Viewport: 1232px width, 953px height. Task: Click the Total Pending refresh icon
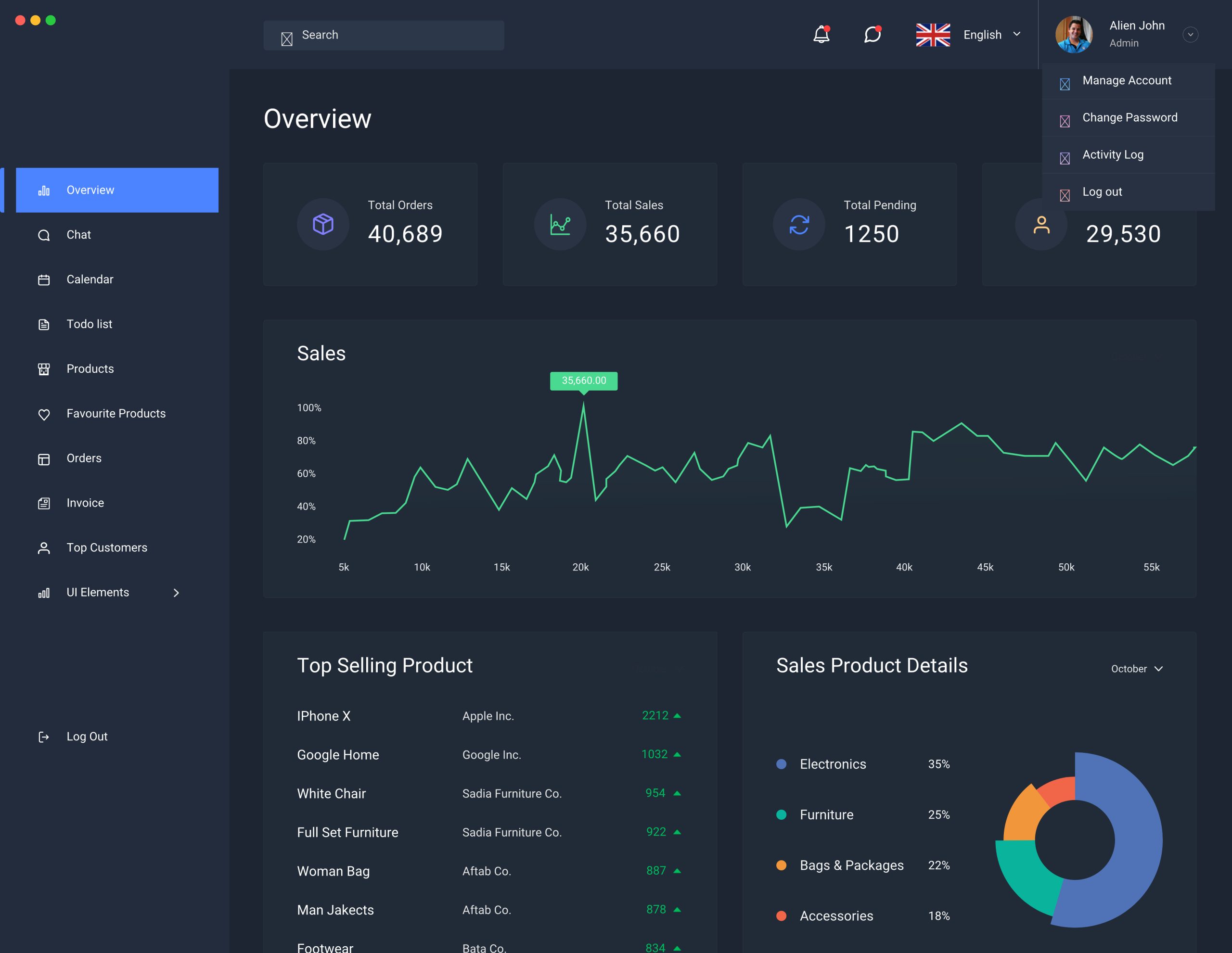pos(799,225)
